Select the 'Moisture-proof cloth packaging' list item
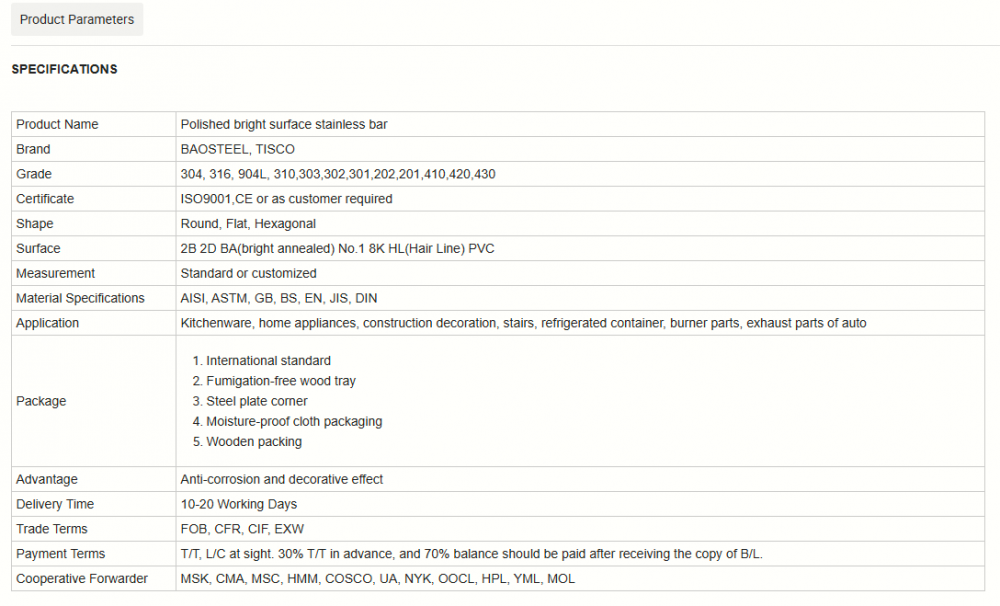 (x=294, y=421)
